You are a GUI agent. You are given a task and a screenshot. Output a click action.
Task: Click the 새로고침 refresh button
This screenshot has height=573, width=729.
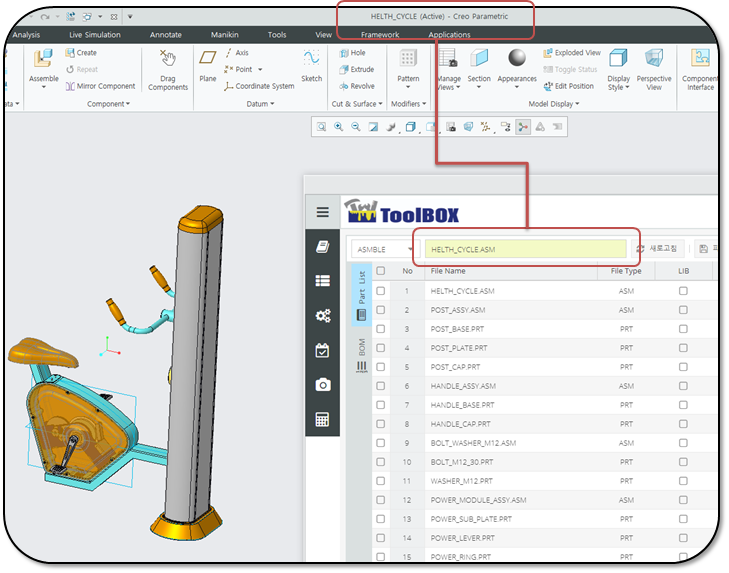(657, 249)
